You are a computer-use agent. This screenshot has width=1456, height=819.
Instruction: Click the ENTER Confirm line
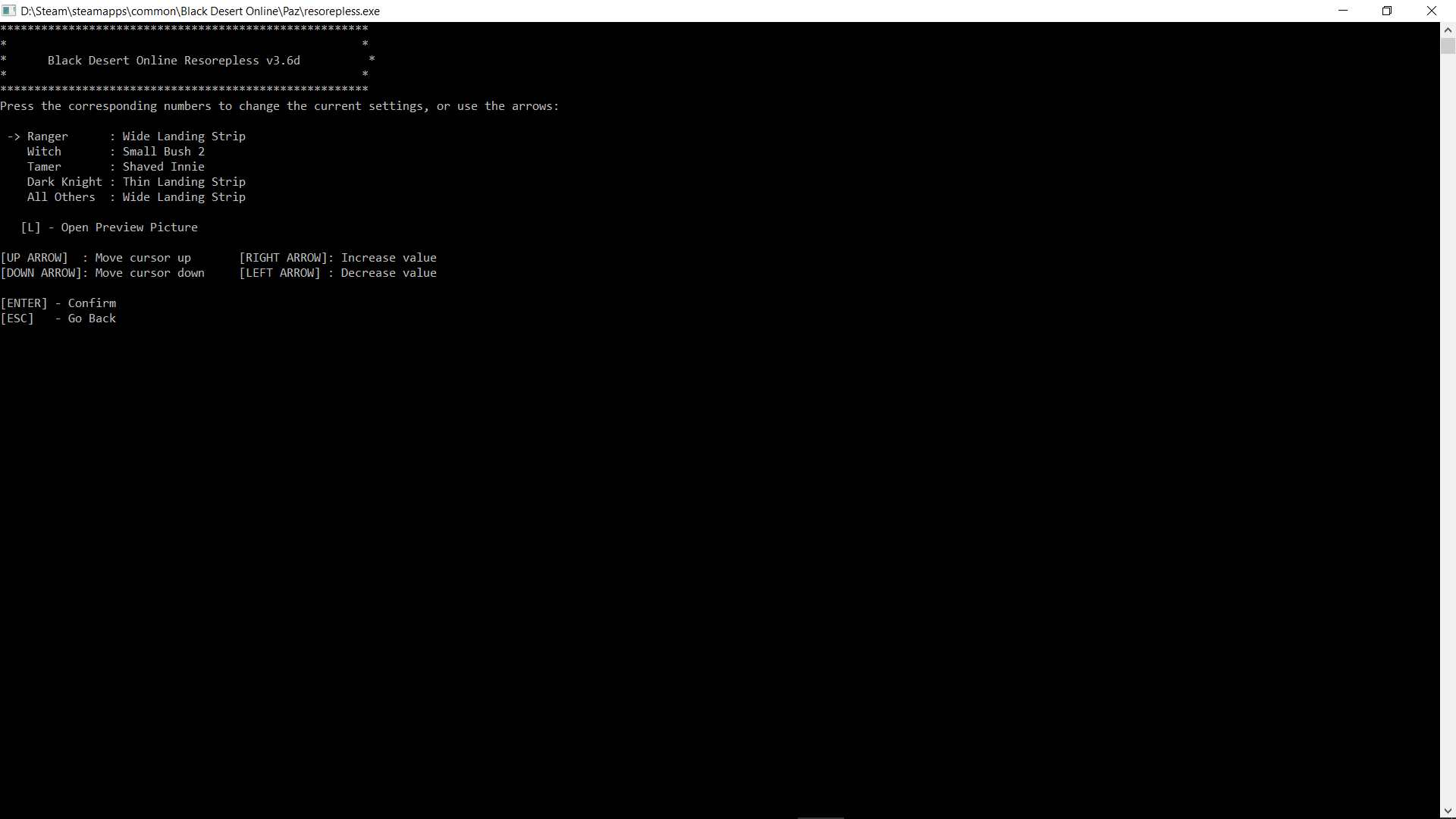click(x=59, y=303)
